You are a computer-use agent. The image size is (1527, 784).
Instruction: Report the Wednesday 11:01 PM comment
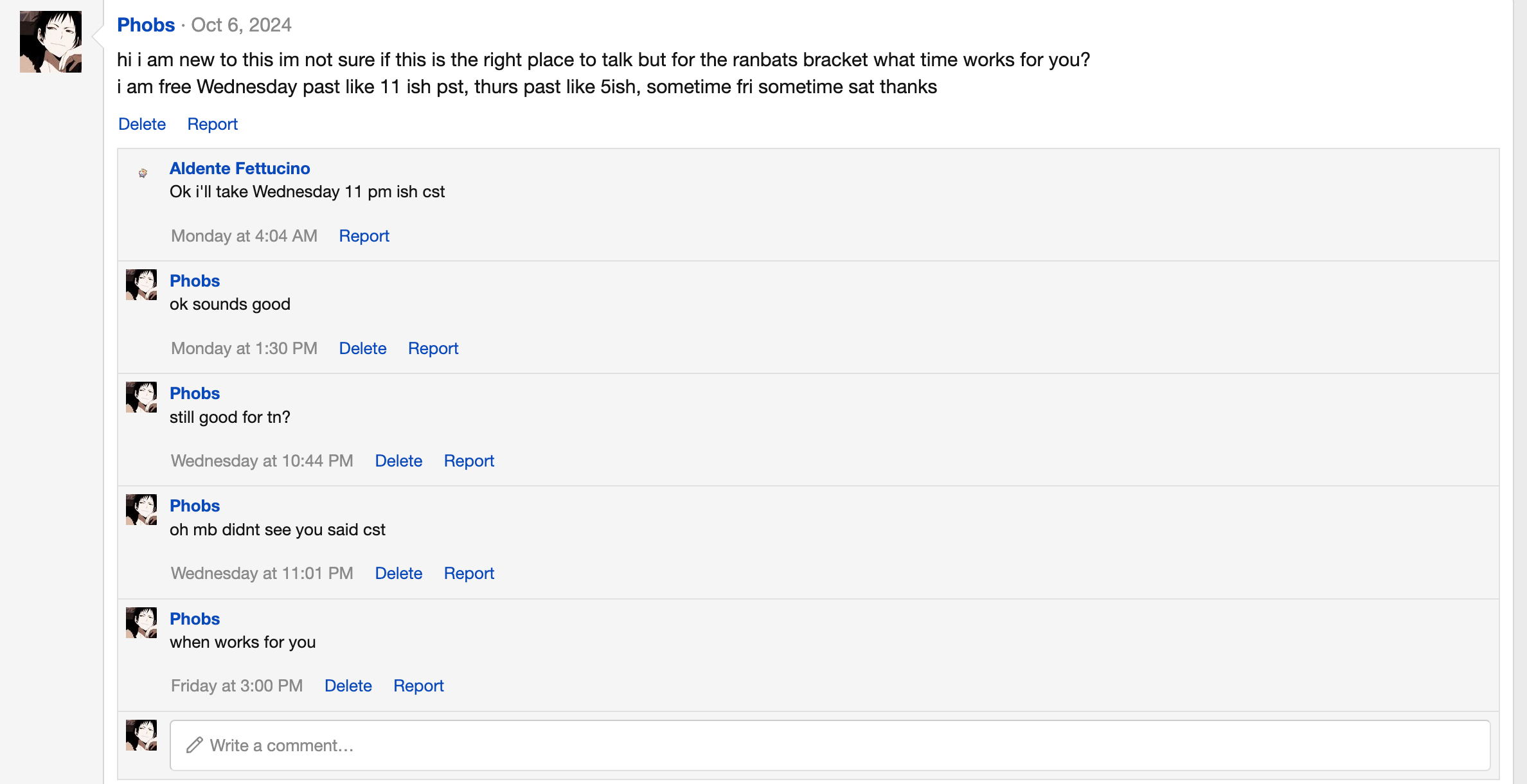[x=469, y=573]
